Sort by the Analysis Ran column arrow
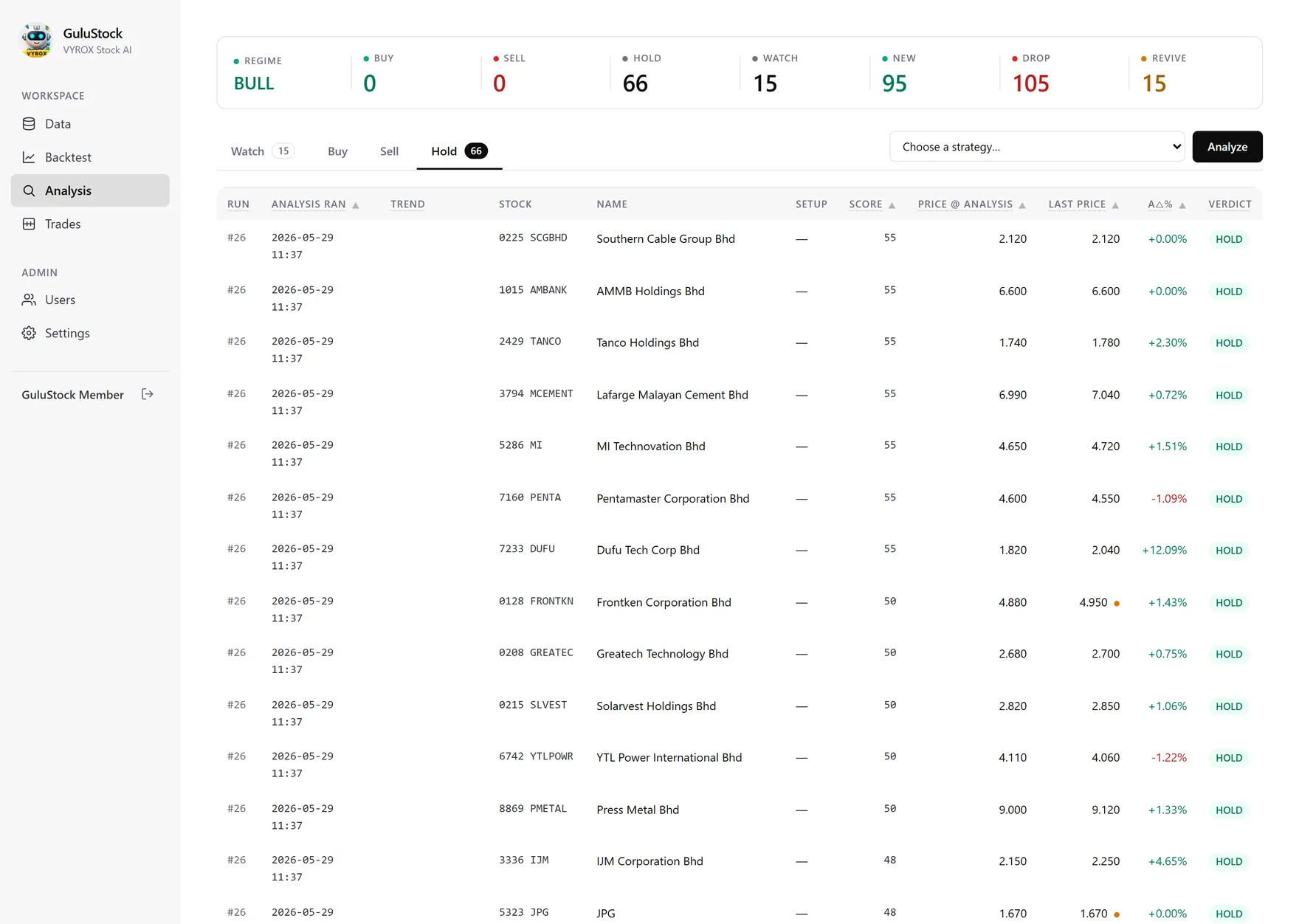 (356, 205)
